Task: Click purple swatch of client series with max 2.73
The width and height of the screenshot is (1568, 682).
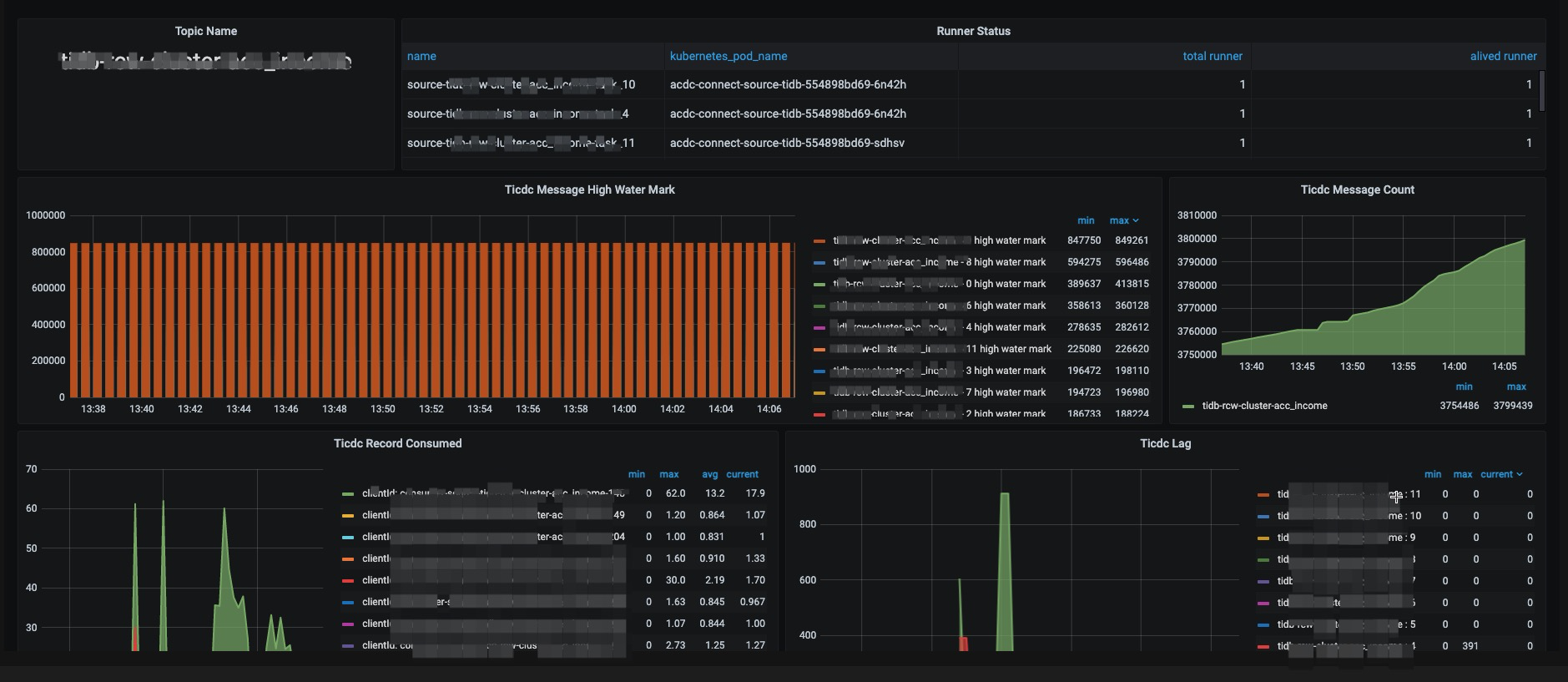Action: [x=348, y=645]
